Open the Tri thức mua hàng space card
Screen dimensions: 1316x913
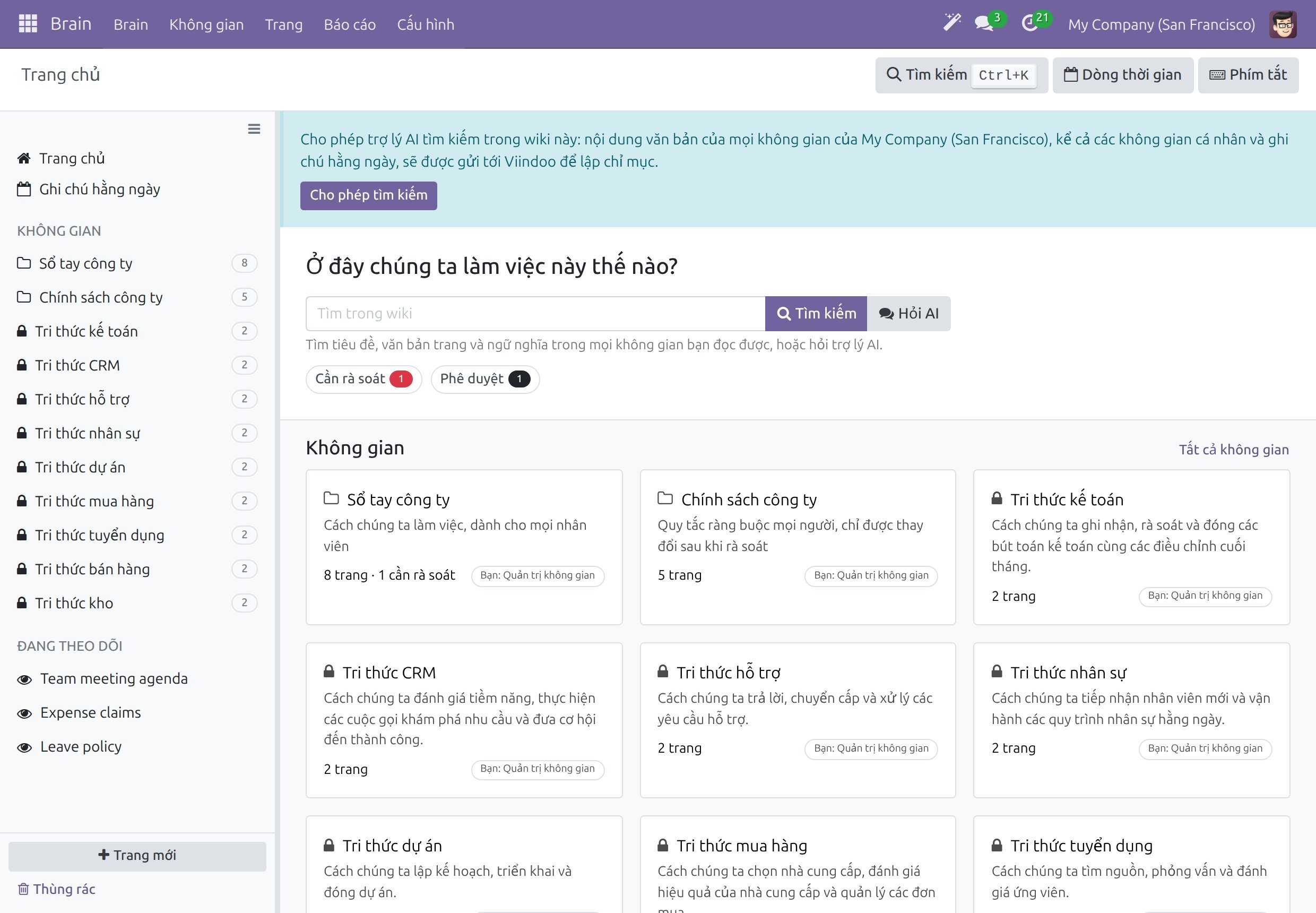[797, 864]
